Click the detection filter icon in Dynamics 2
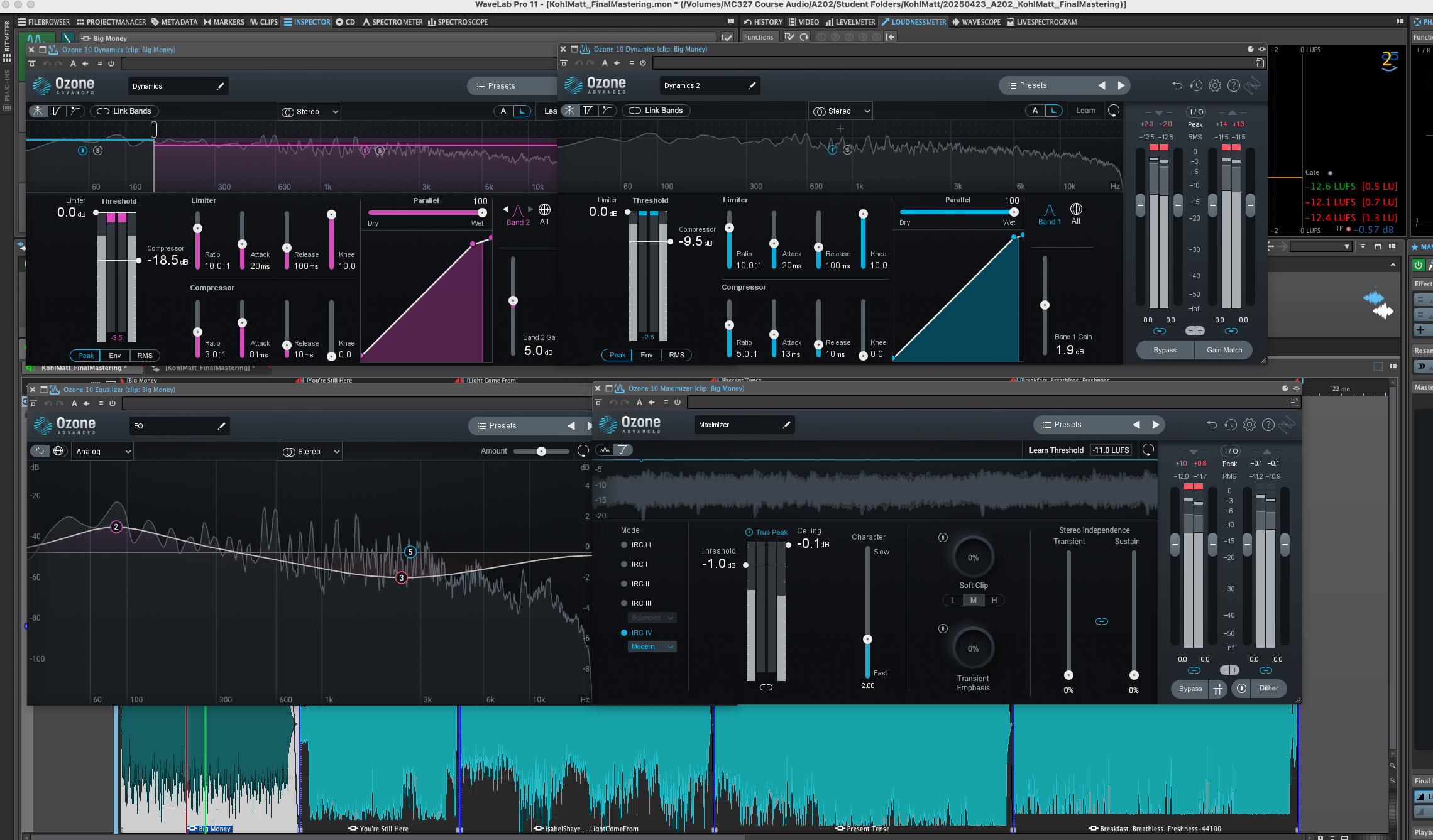 pos(607,111)
